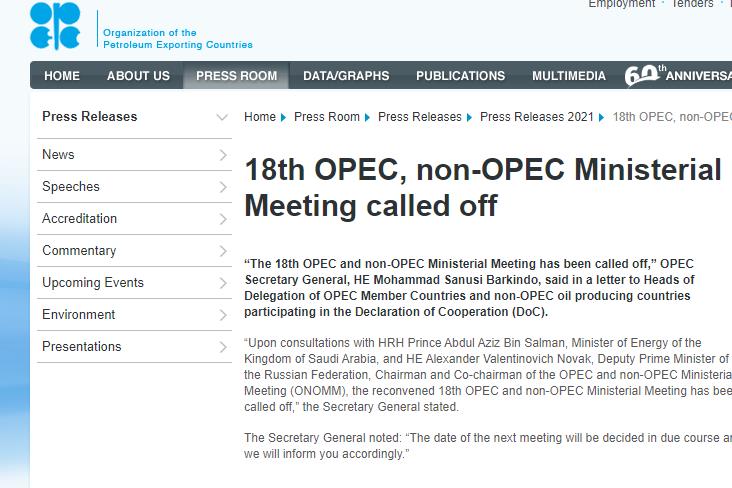732x488 pixels.
Task: Expand the News sidebar chevron
Action: click(x=223, y=155)
